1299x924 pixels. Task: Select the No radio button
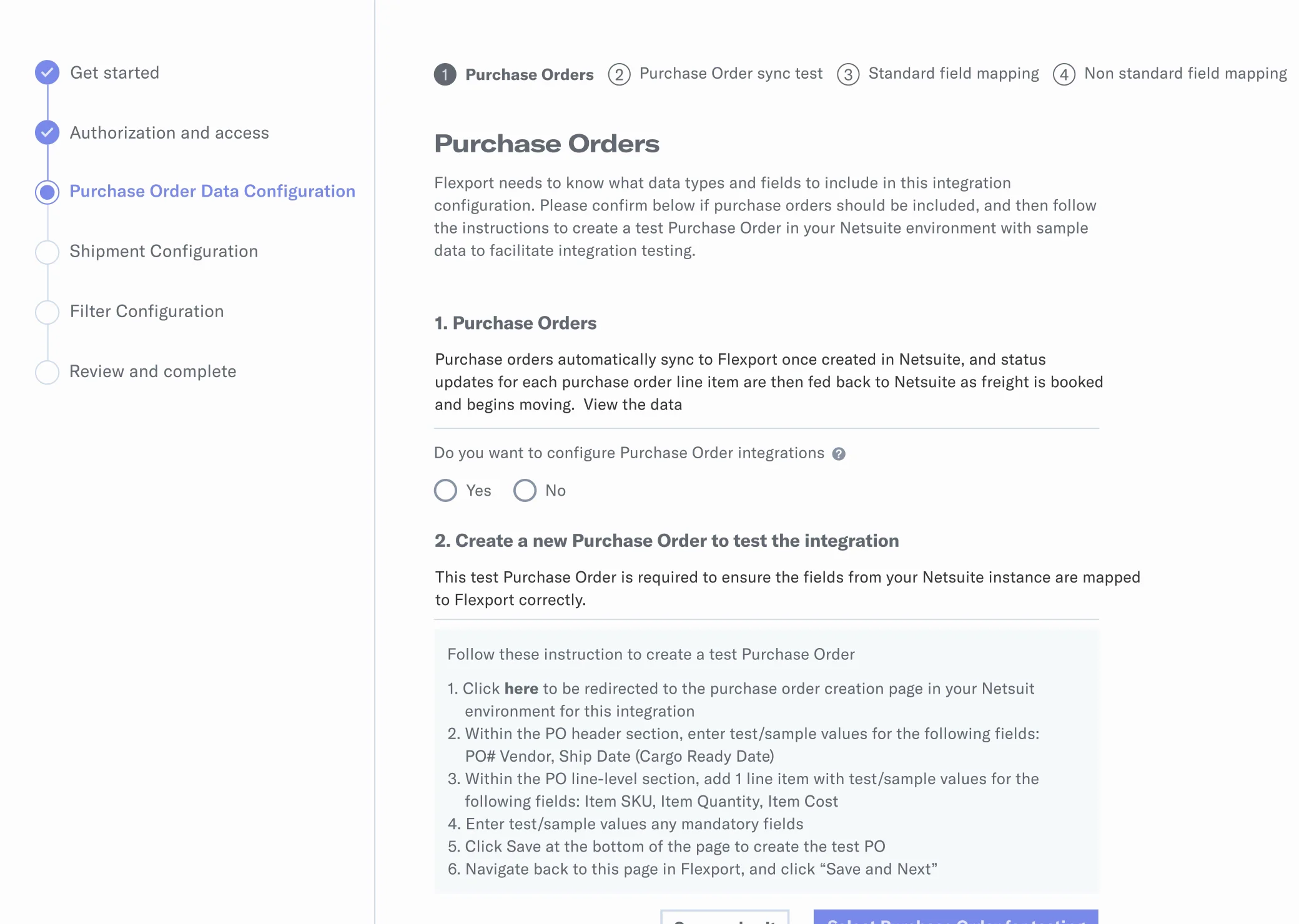(525, 490)
